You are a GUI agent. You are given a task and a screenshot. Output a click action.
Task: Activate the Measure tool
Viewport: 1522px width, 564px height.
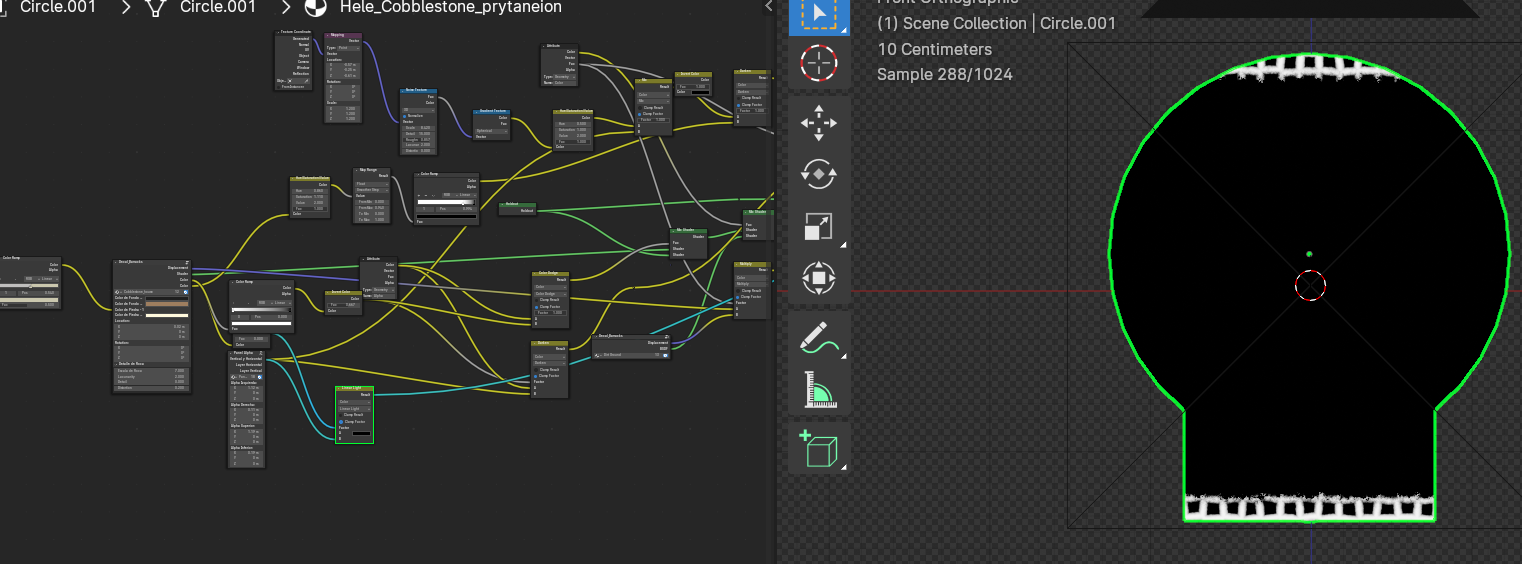pyautogui.click(x=818, y=389)
